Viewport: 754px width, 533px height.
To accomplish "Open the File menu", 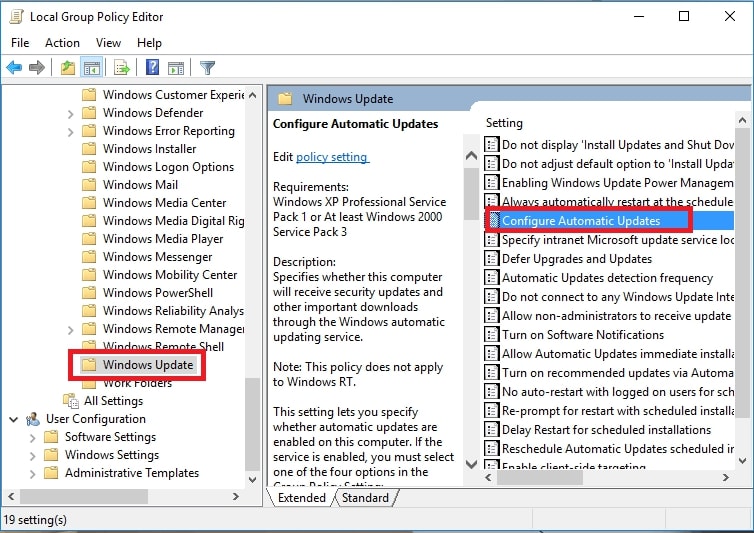I will (20, 43).
